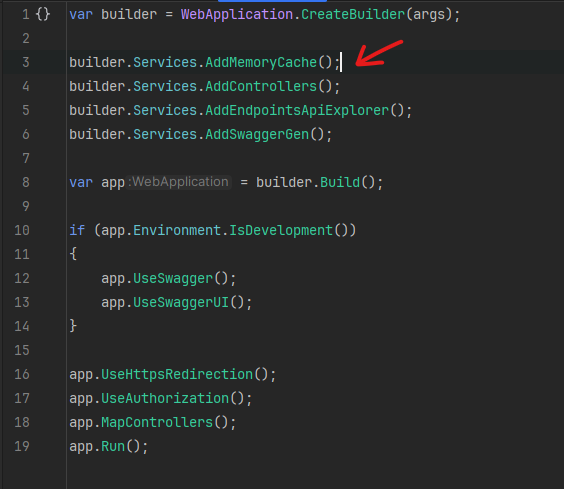Click the args parameter on line 1
The height and width of the screenshot is (489, 564).
(429, 15)
